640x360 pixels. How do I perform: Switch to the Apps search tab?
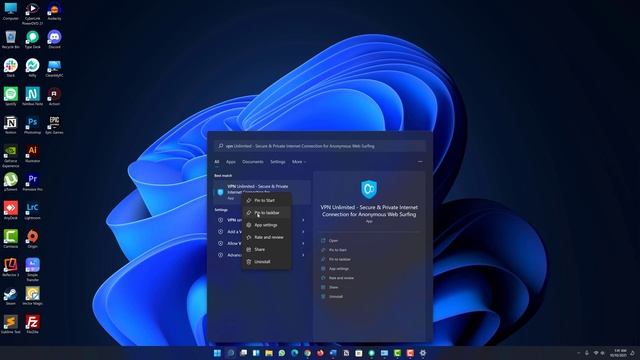click(x=231, y=162)
